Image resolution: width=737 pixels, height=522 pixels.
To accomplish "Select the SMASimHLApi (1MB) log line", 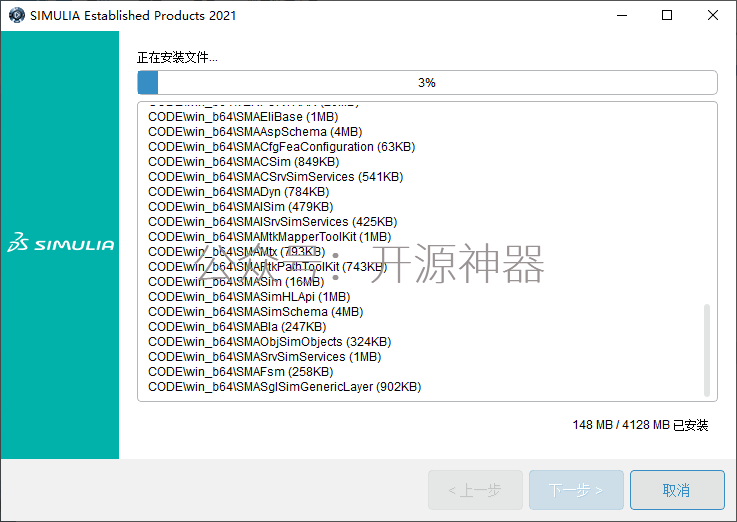I will [249, 297].
